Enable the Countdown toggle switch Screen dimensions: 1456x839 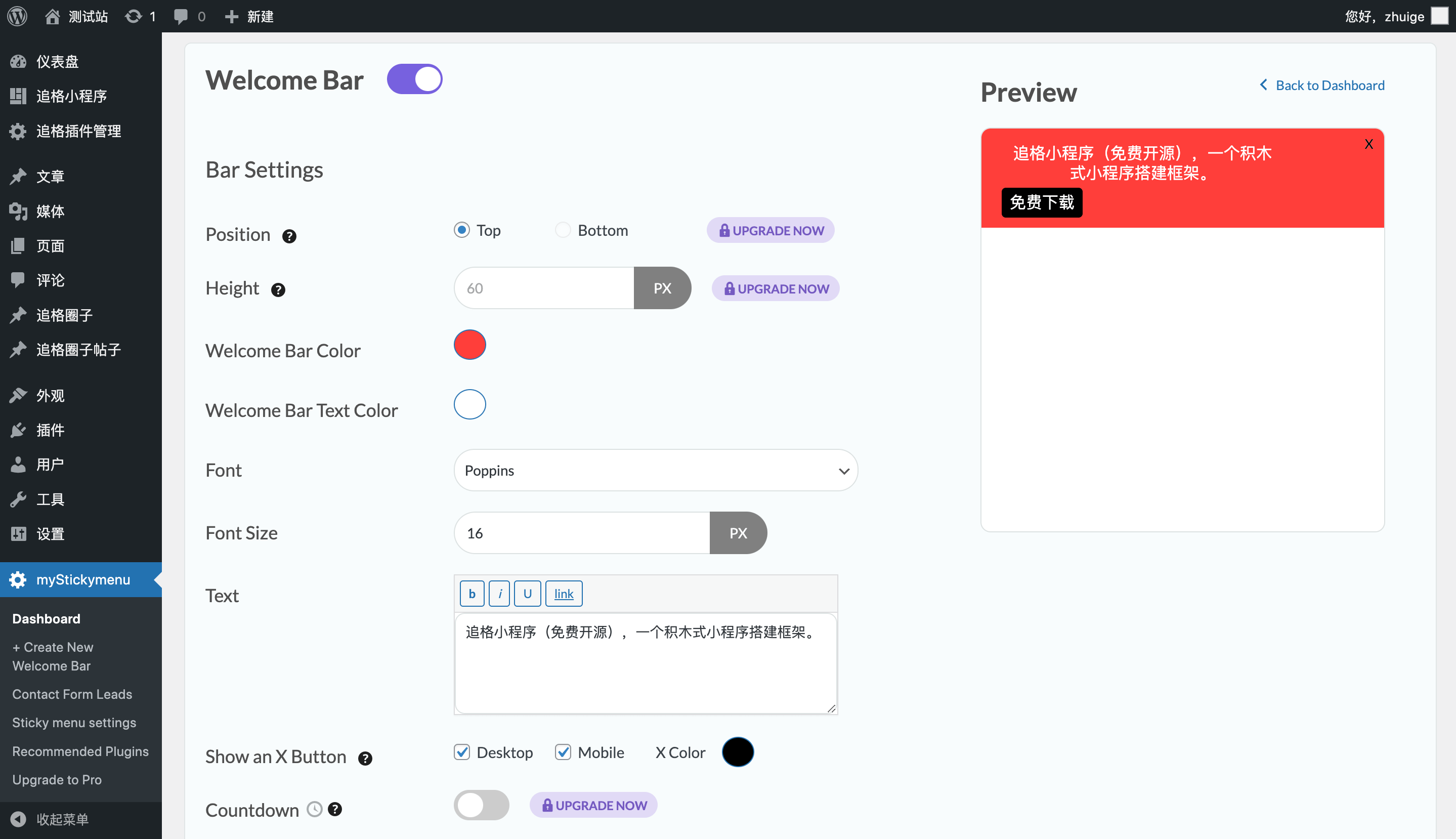click(482, 805)
